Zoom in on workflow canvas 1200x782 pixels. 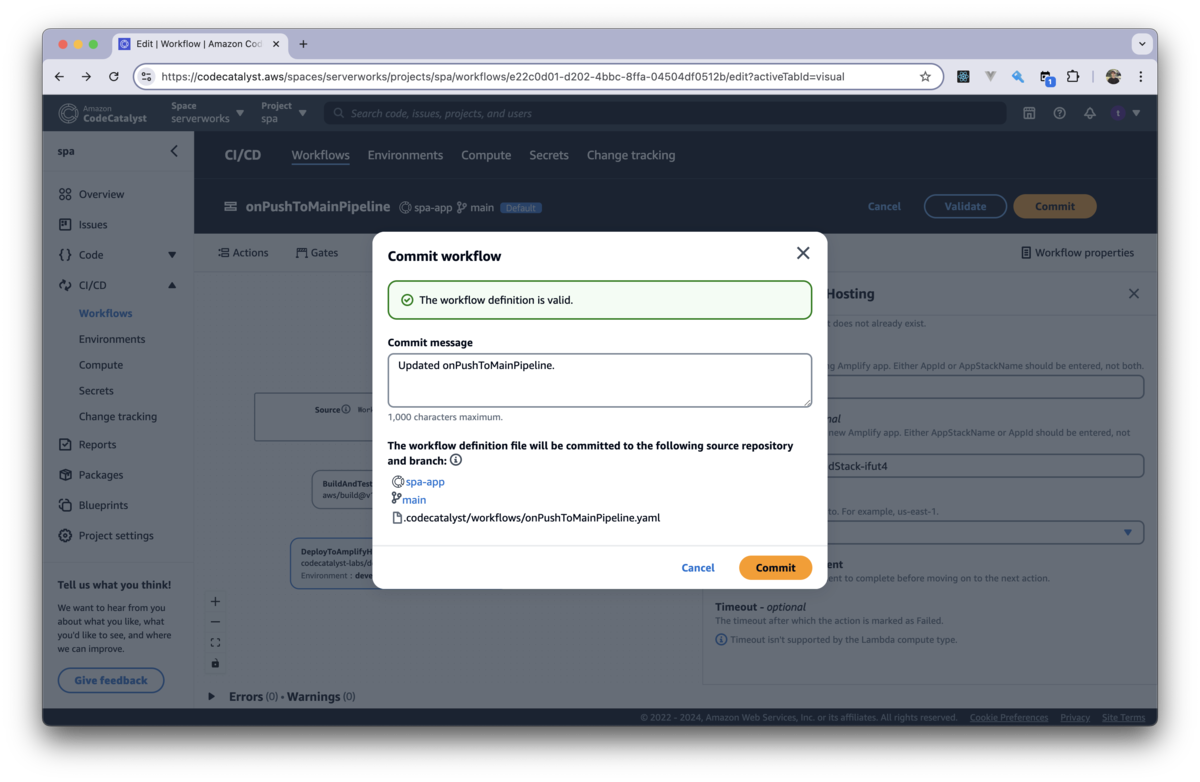tap(215, 601)
